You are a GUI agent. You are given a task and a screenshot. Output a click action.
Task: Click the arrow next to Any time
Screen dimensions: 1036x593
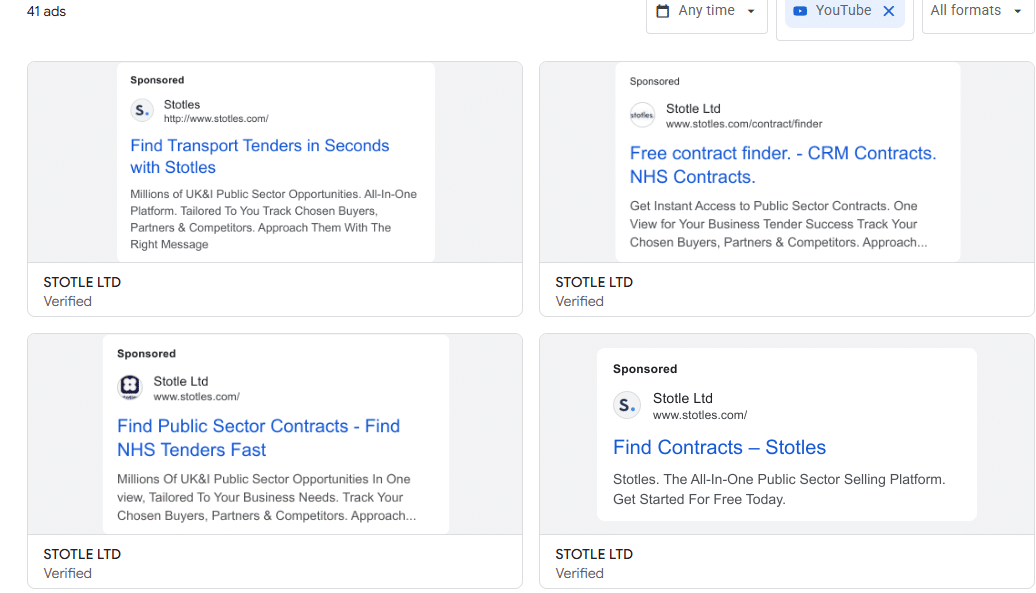pos(751,12)
